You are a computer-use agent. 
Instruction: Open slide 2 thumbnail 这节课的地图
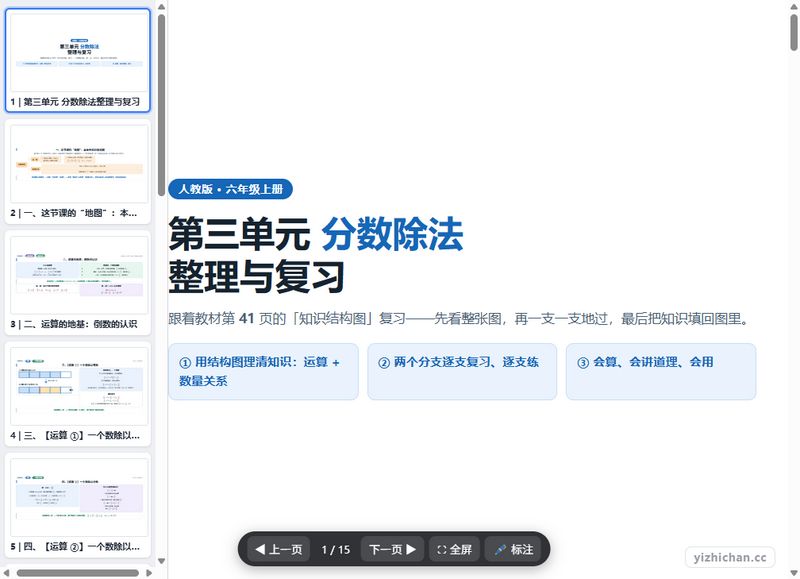pyautogui.click(x=78, y=171)
